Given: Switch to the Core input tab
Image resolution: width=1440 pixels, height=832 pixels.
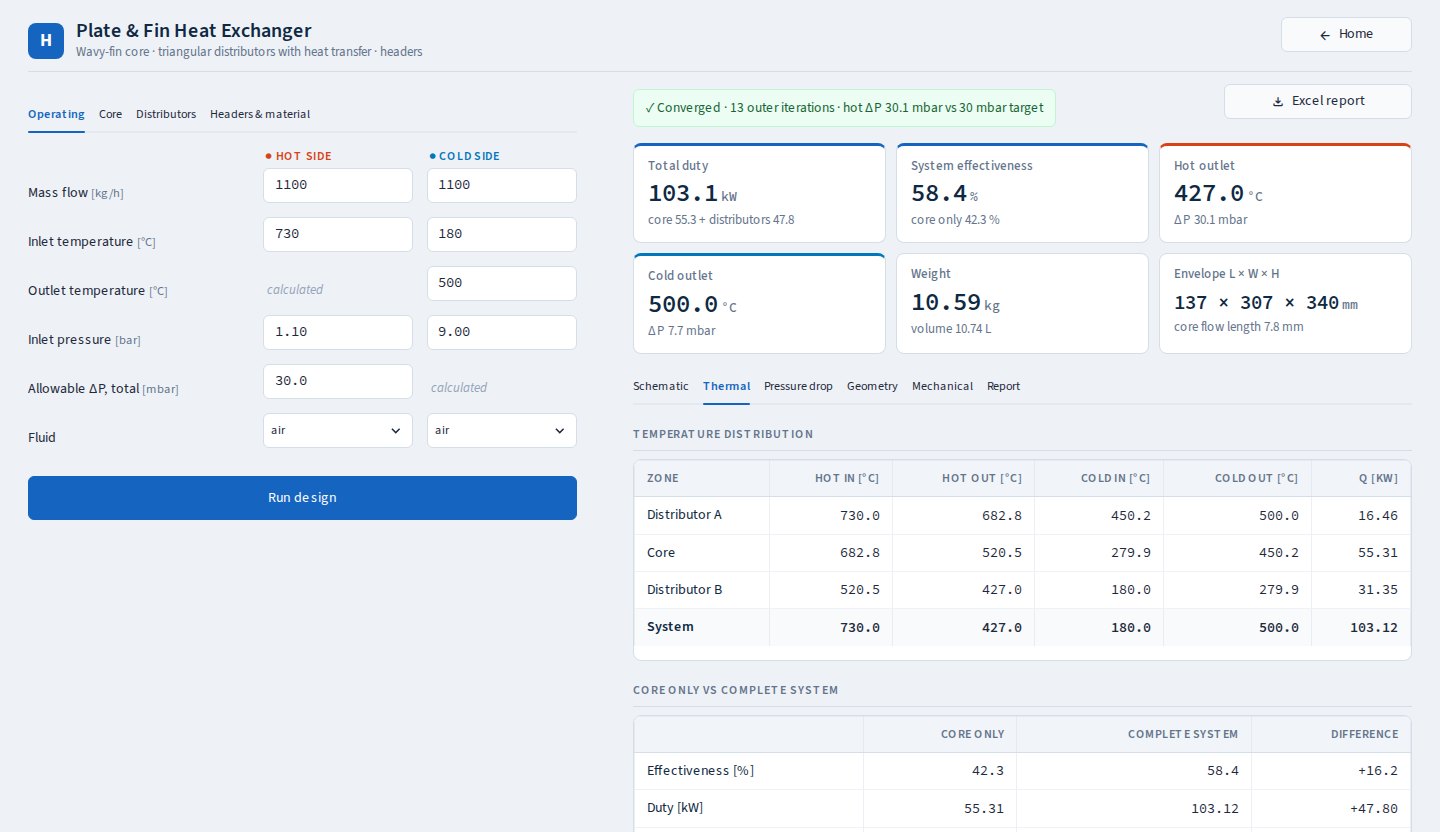Looking at the screenshot, I should 110,114.
